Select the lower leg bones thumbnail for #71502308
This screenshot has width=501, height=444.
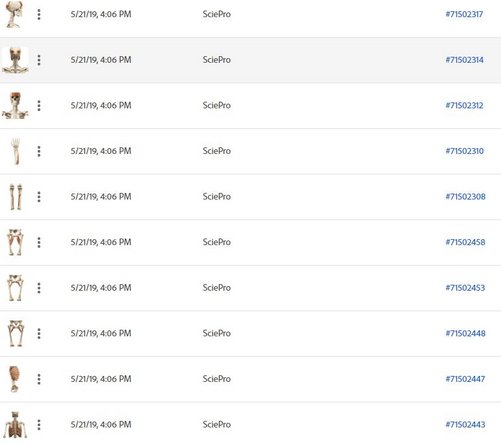pos(16,197)
